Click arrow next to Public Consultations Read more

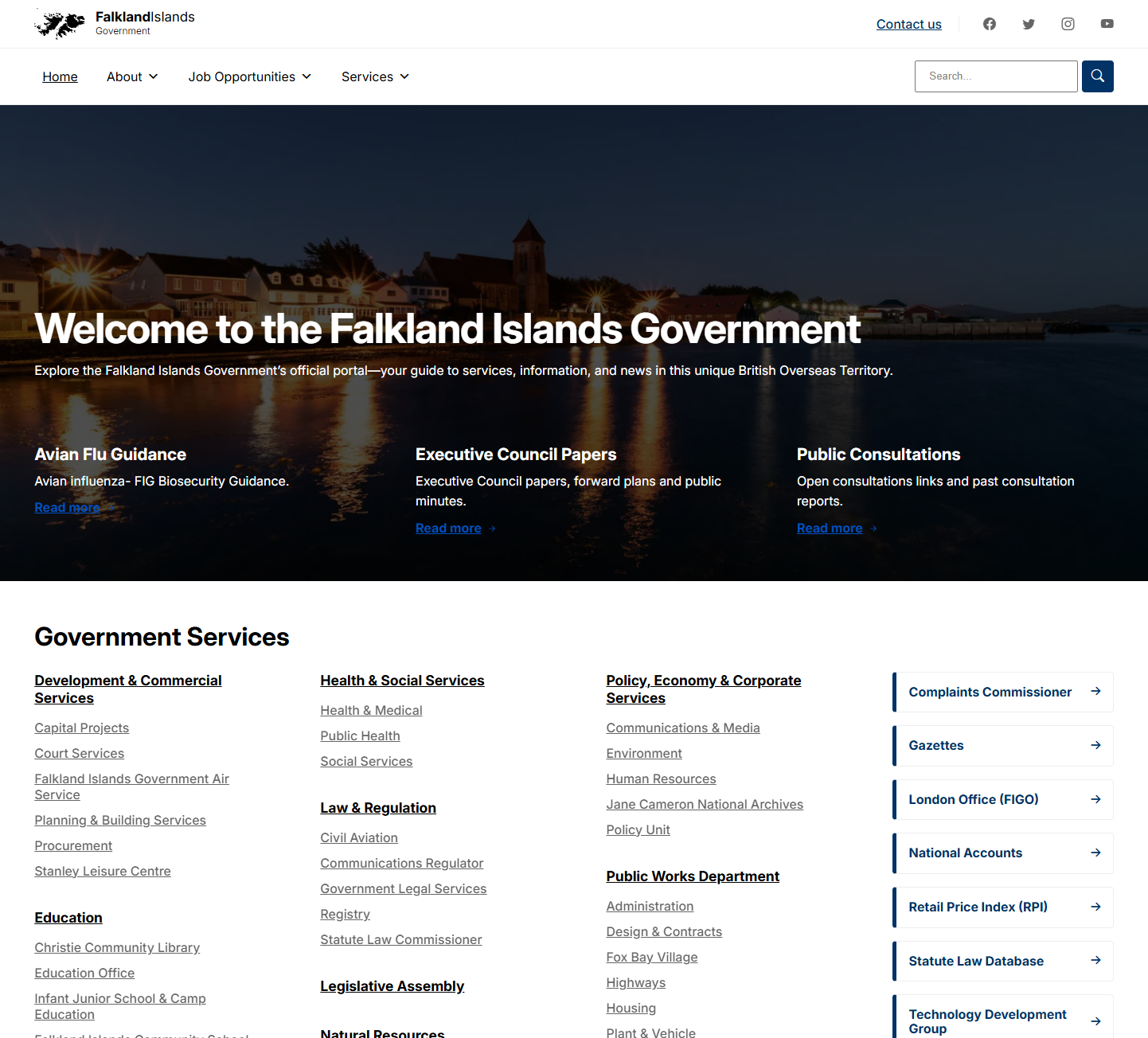pyautogui.click(x=873, y=529)
